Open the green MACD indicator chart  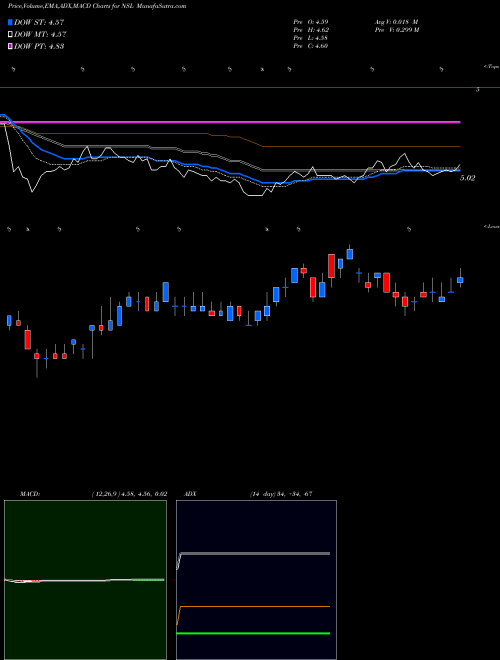coord(85,580)
